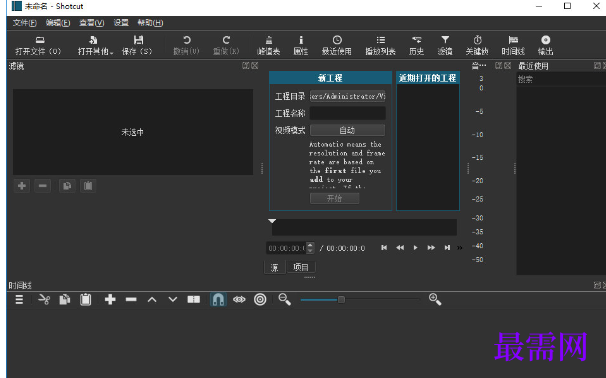Switch to the 项目 project tab
This screenshot has height=378, width=606.
(301, 267)
